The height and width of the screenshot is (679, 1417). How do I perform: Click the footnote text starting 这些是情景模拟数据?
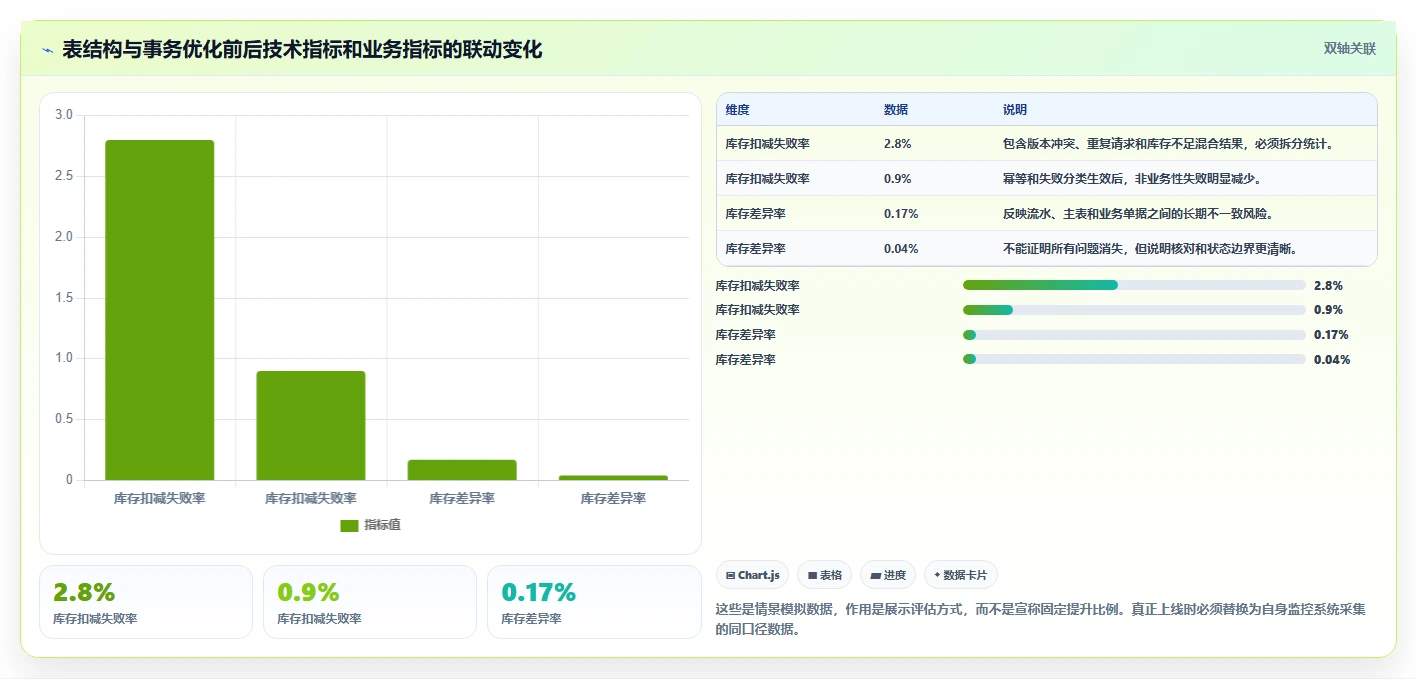1041,619
